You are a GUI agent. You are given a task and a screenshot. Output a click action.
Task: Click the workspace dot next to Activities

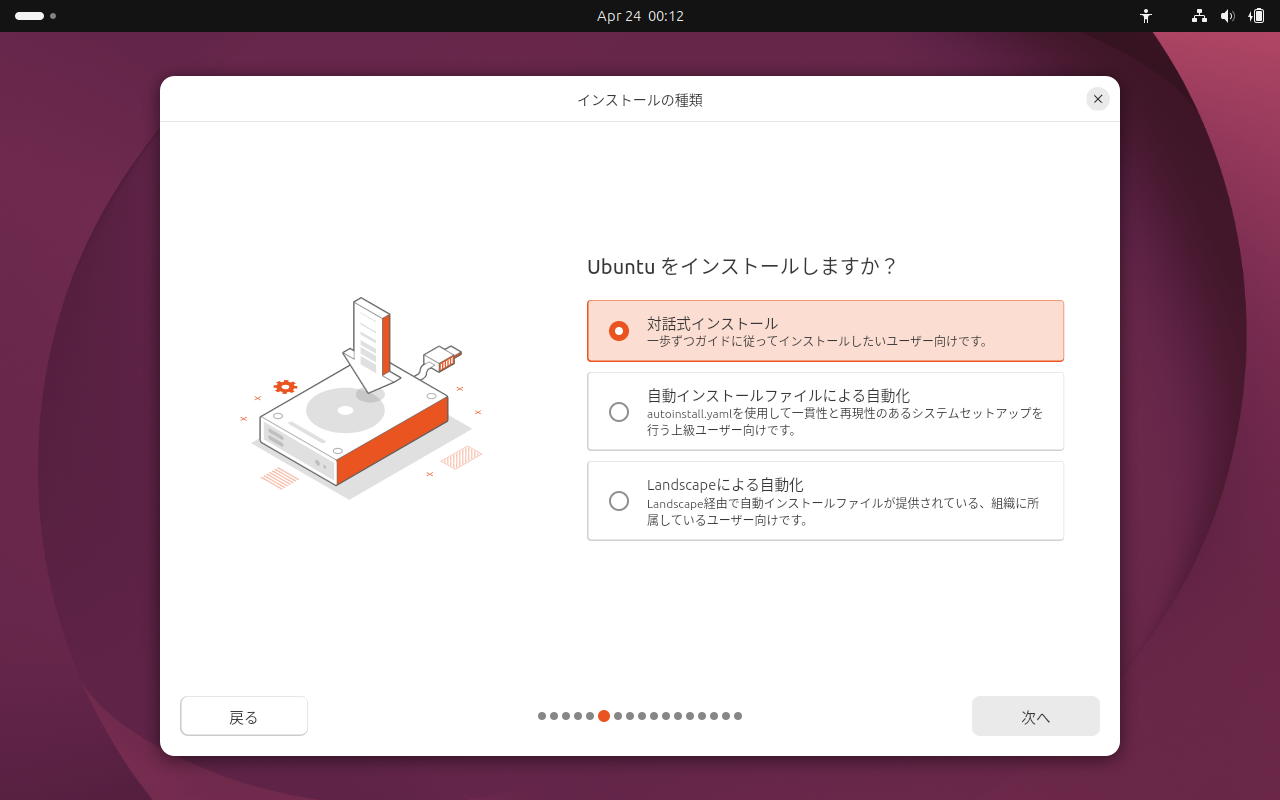click(53, 16)
